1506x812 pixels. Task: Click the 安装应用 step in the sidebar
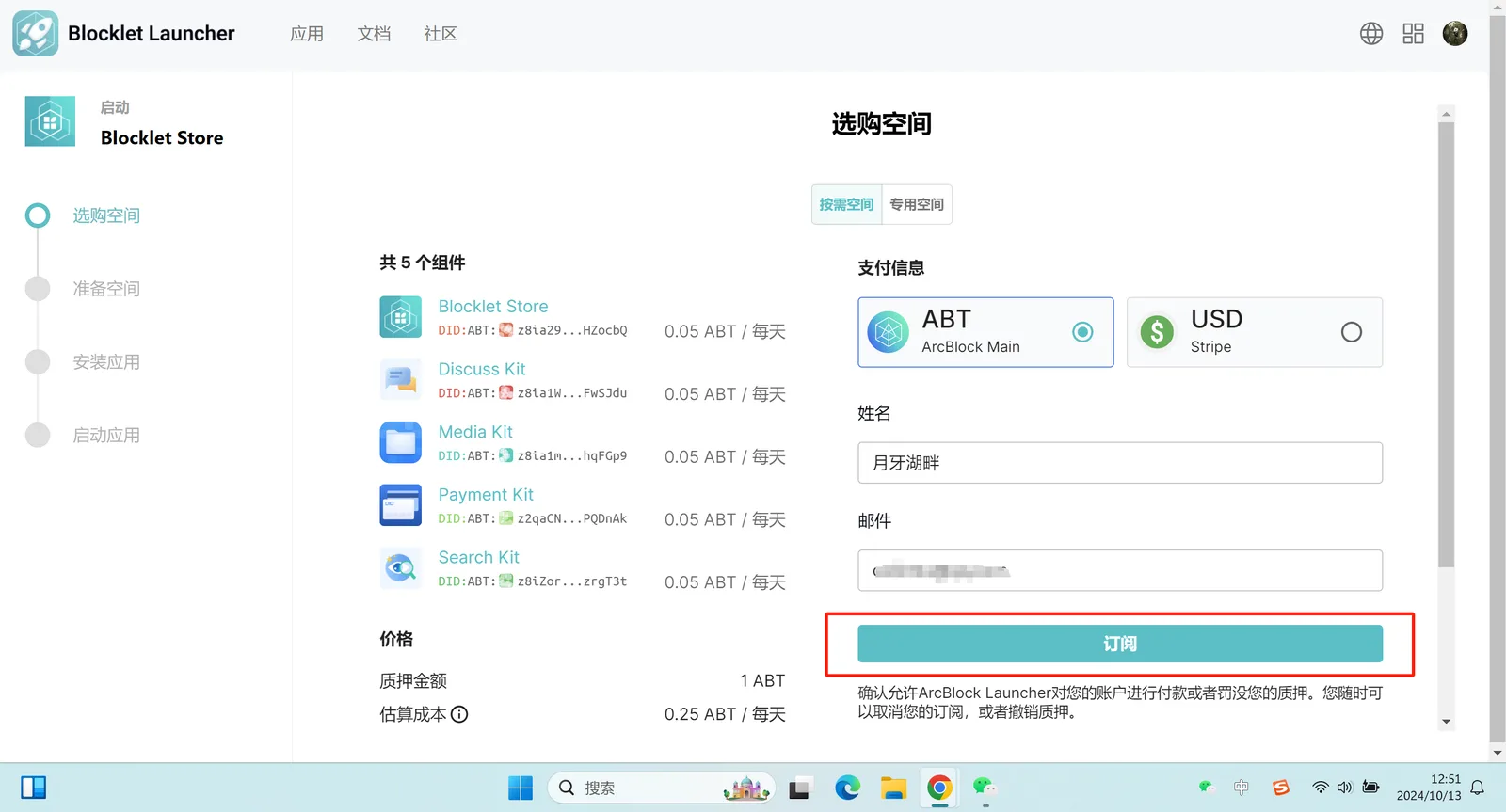(x=106, y=362)
